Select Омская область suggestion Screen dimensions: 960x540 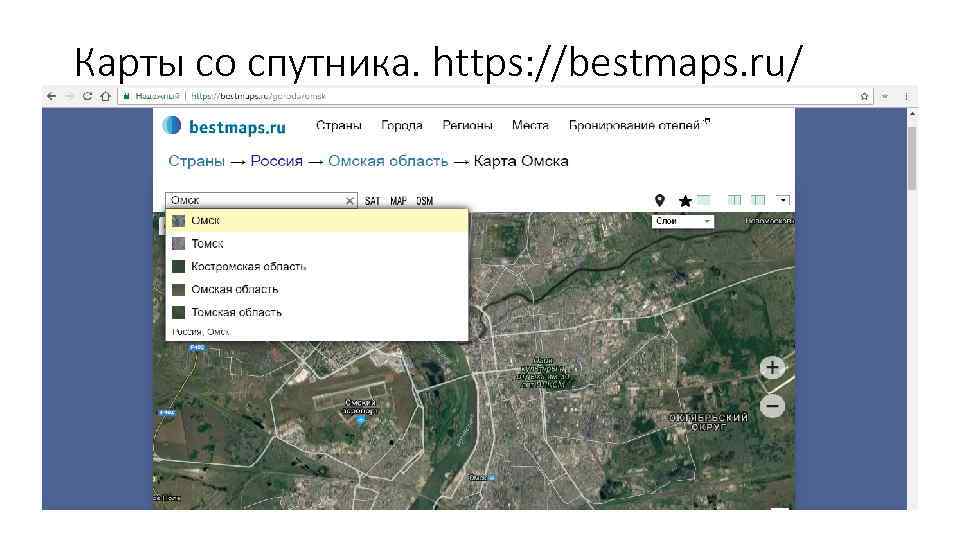pyautogui.click(x=317, y=289)
